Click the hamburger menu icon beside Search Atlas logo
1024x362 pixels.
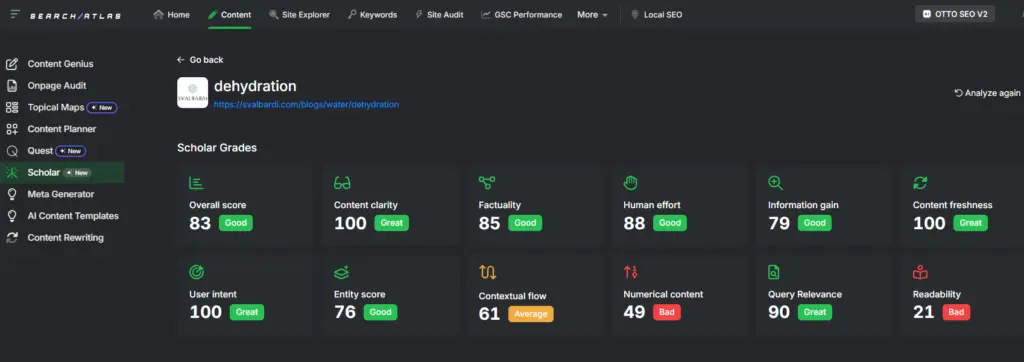(x=15, y=14)
